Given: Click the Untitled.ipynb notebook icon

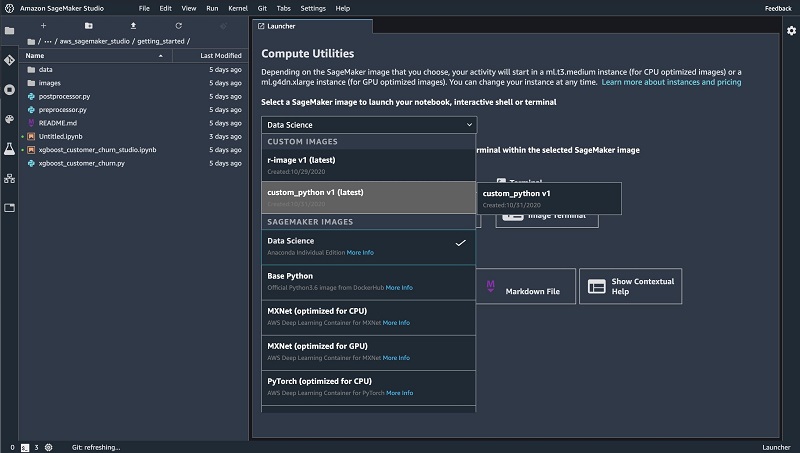Looking at the screenshot, I should [x=31, y=136].
